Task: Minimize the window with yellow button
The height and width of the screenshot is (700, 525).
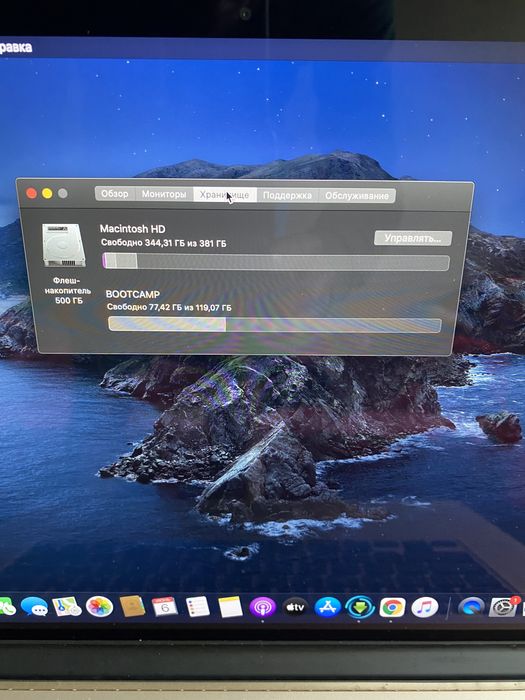Action: click(x=47, y=193)
